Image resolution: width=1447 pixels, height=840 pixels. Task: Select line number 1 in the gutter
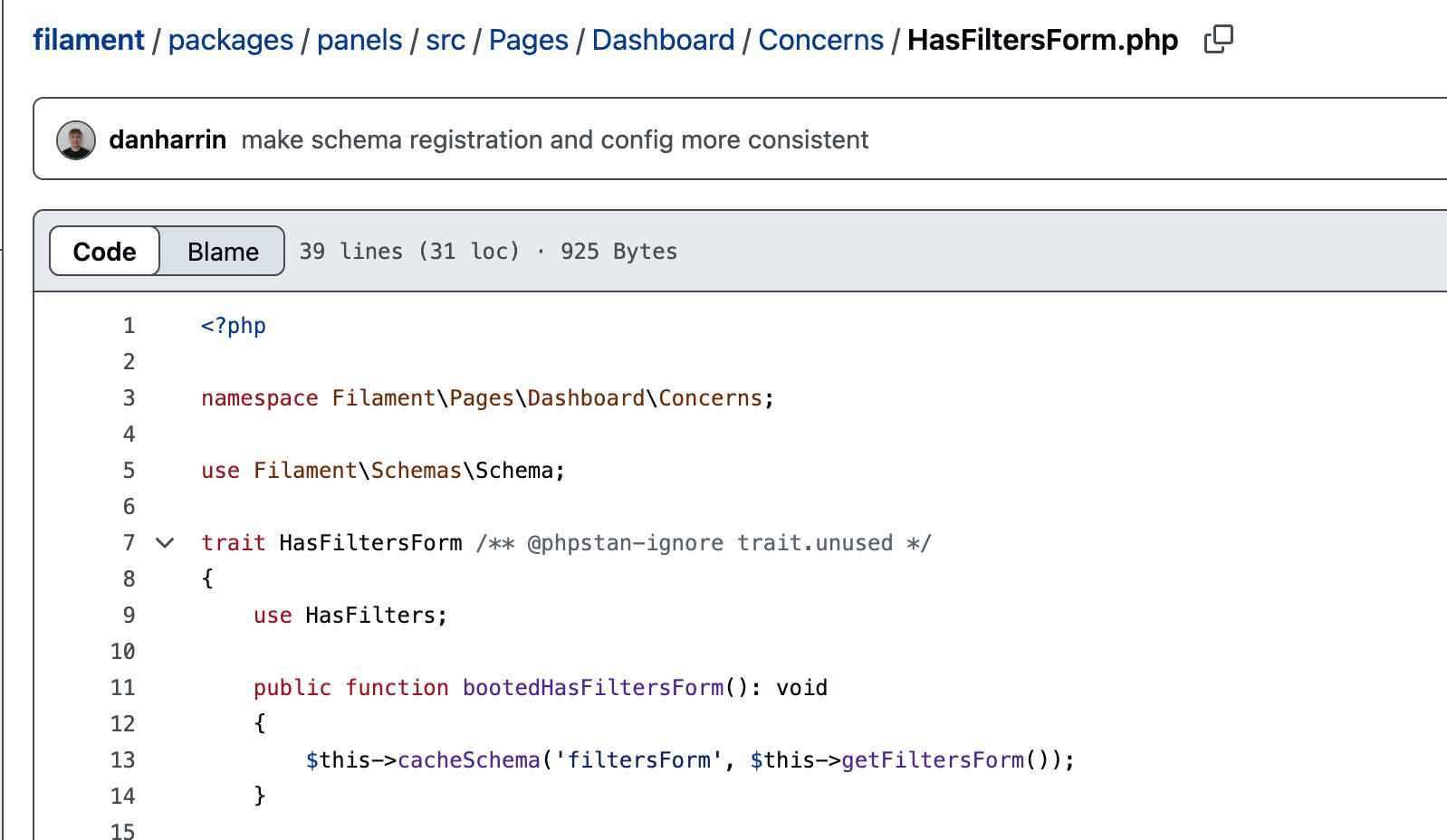point(129,326)
